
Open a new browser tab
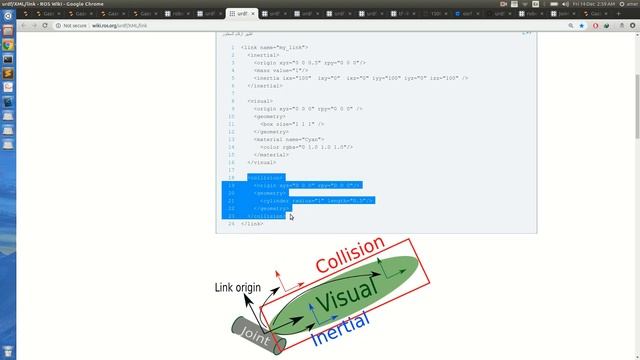pos(618,13)
